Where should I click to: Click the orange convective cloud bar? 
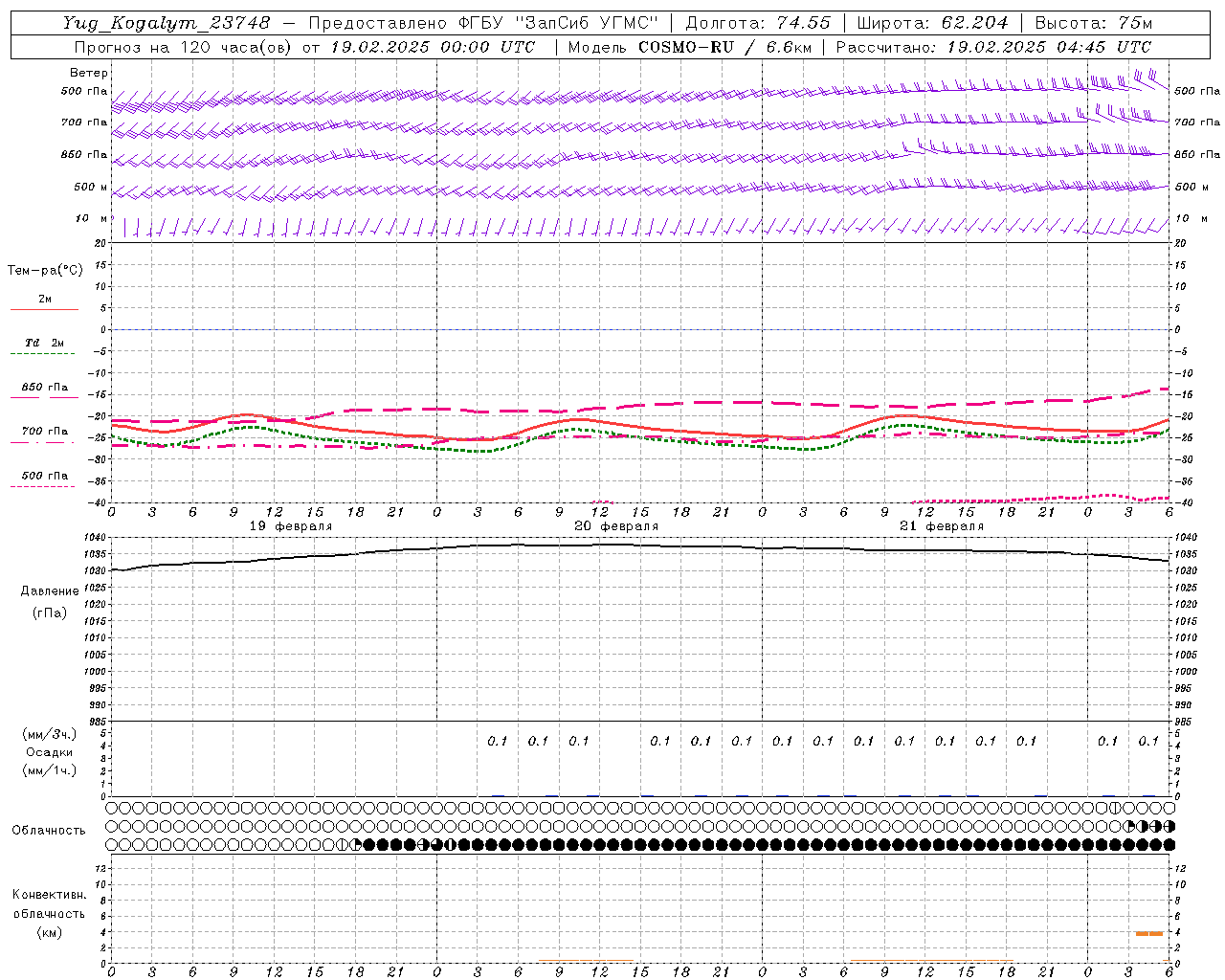pos(1149,933)
